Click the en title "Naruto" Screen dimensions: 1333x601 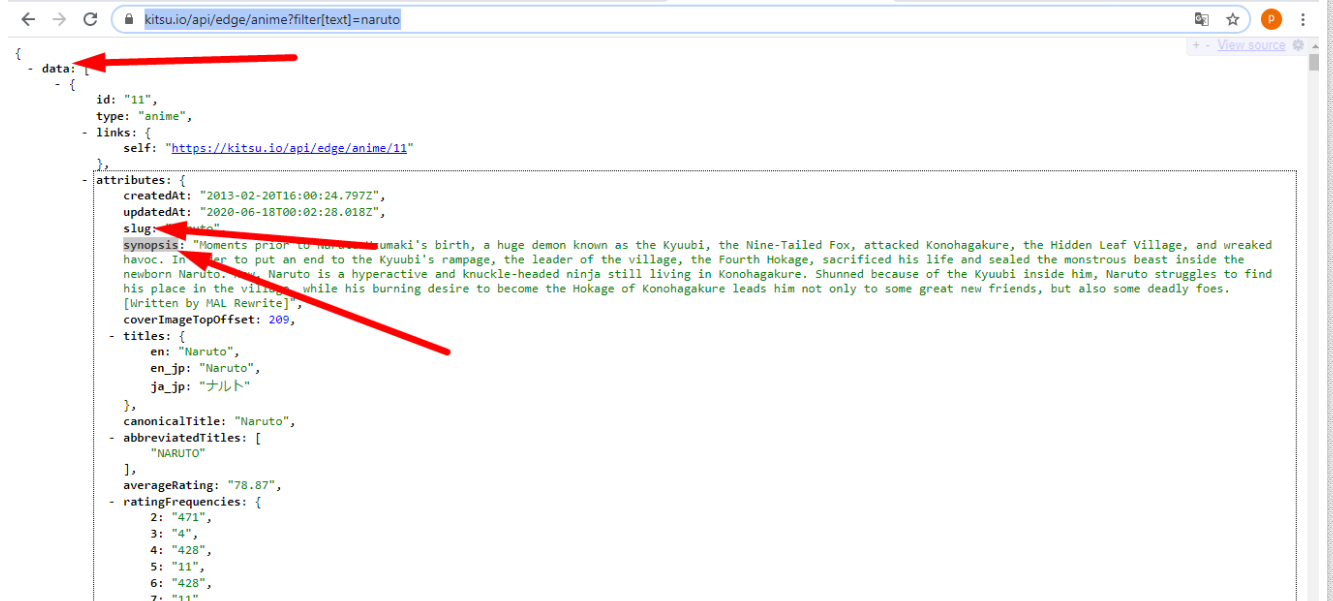pyautogui.click(x=206, y=352)
